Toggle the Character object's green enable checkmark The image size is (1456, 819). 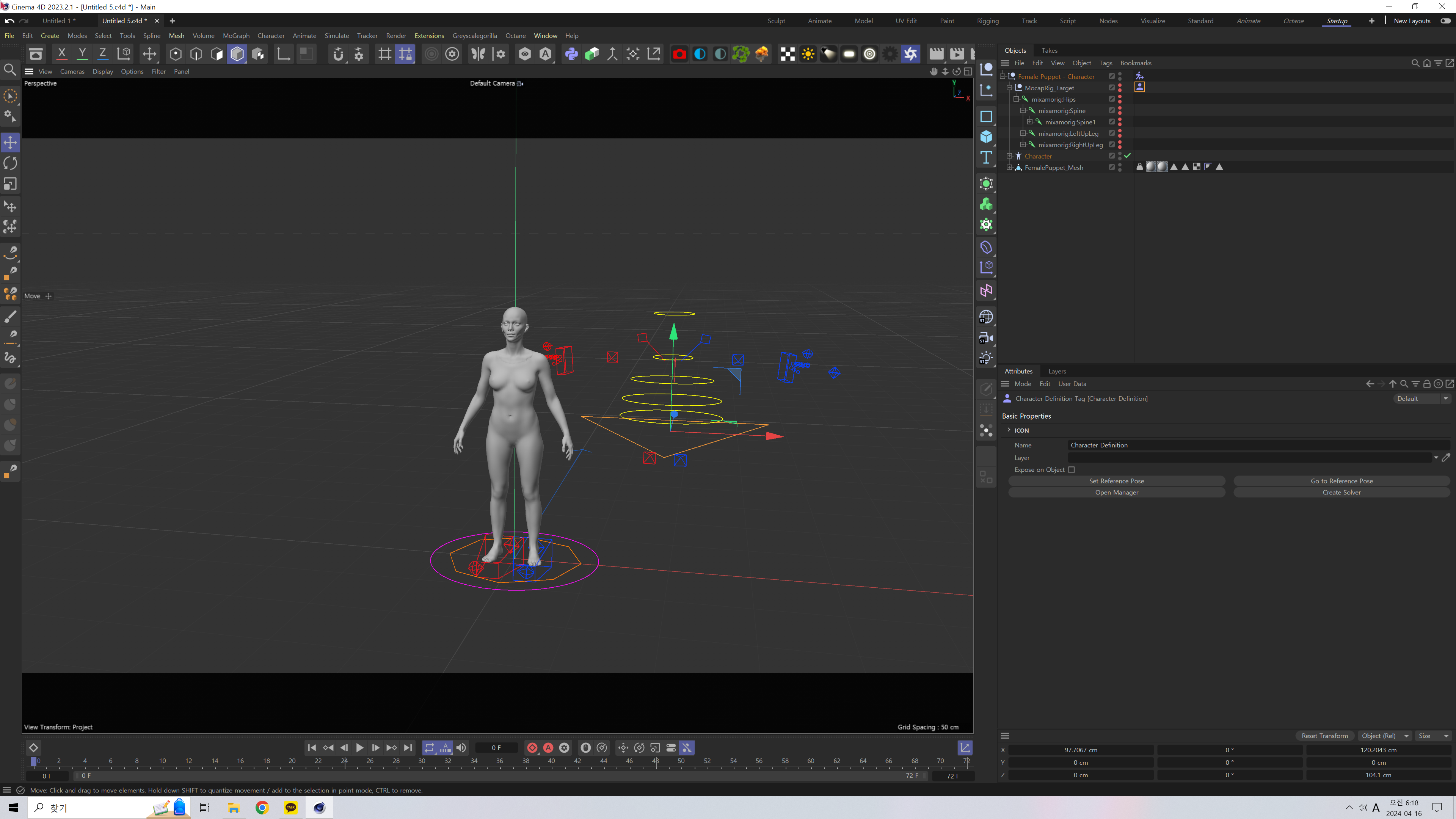click(x=1127, y=156)
